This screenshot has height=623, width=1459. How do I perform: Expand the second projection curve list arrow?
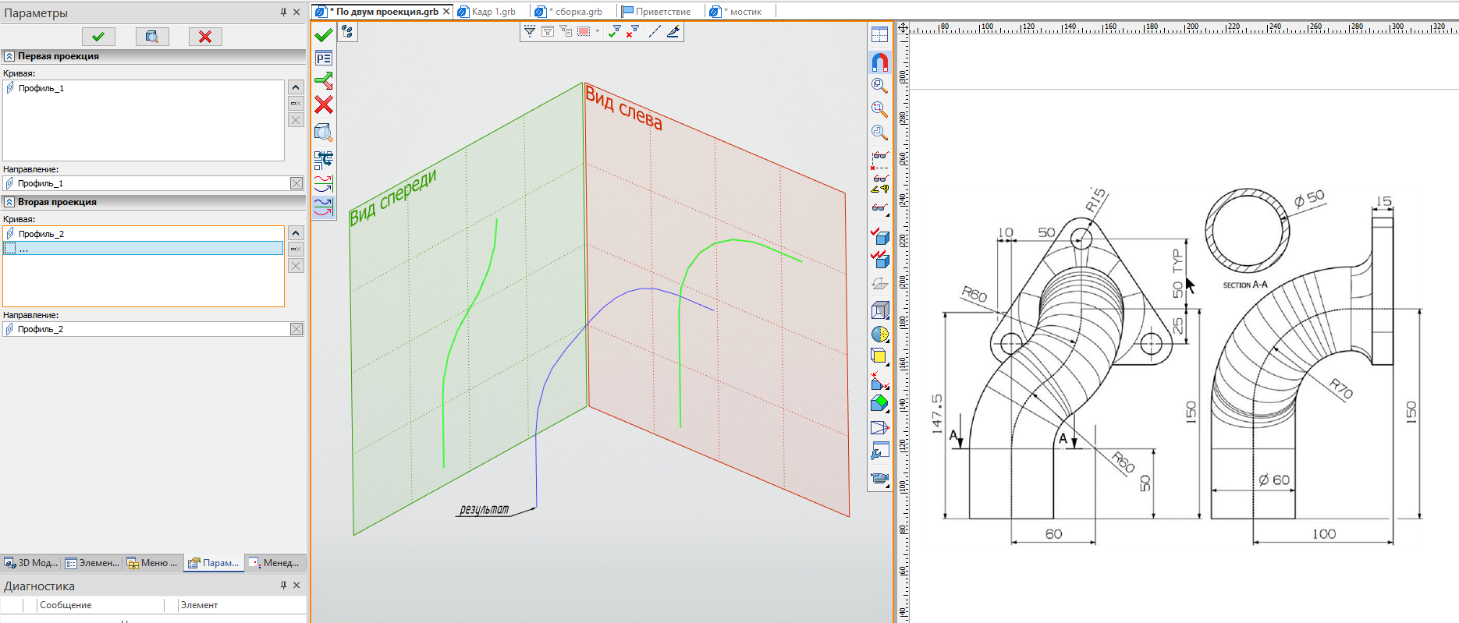click(x=296, y=232)
